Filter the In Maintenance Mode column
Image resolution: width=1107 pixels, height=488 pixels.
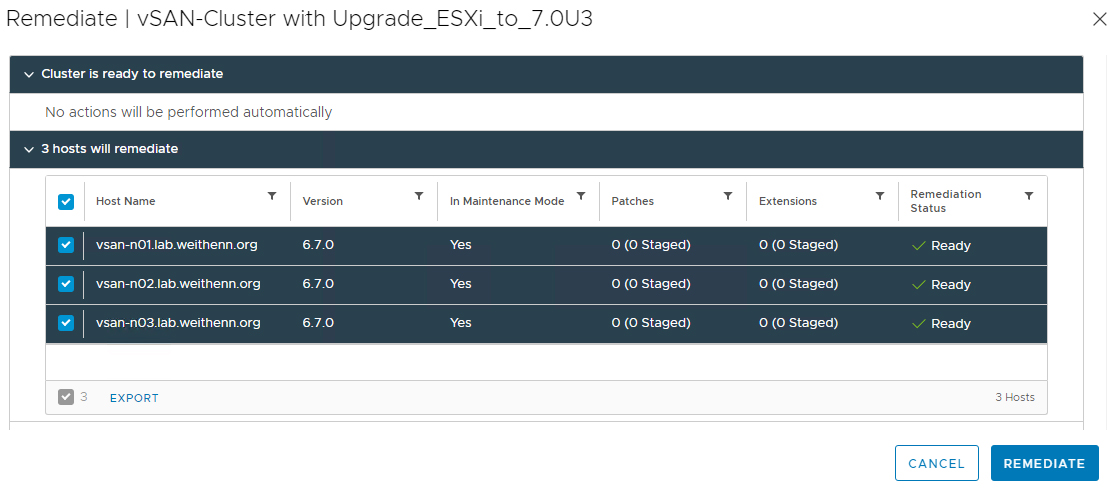point(581,196)
